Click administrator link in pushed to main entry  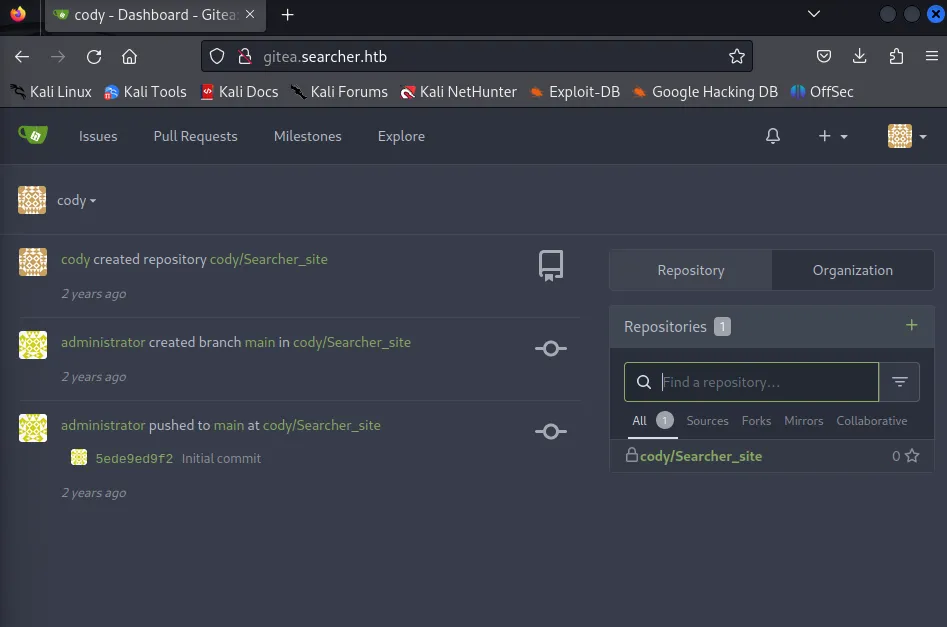click(x=103, y=425)
